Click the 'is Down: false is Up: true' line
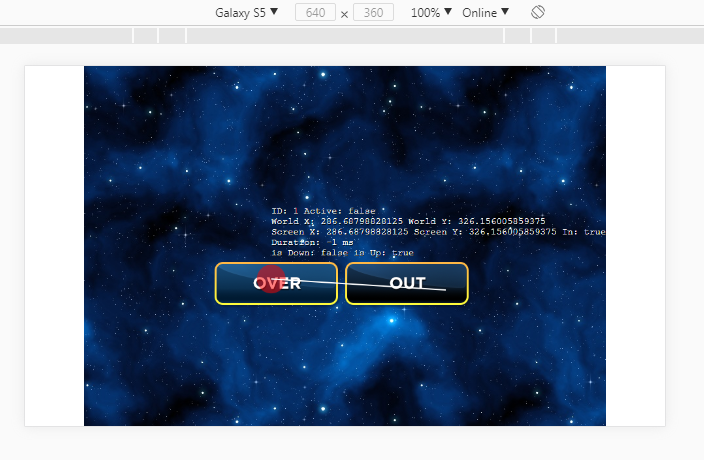 click(x=342, y=253)
